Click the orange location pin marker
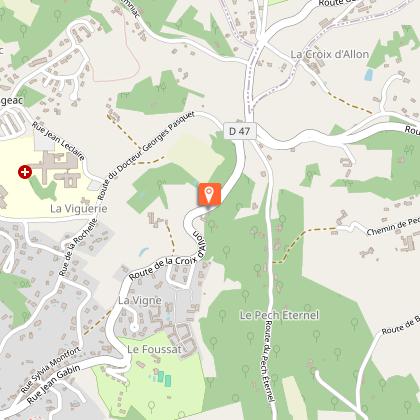 tap(209, 195)
